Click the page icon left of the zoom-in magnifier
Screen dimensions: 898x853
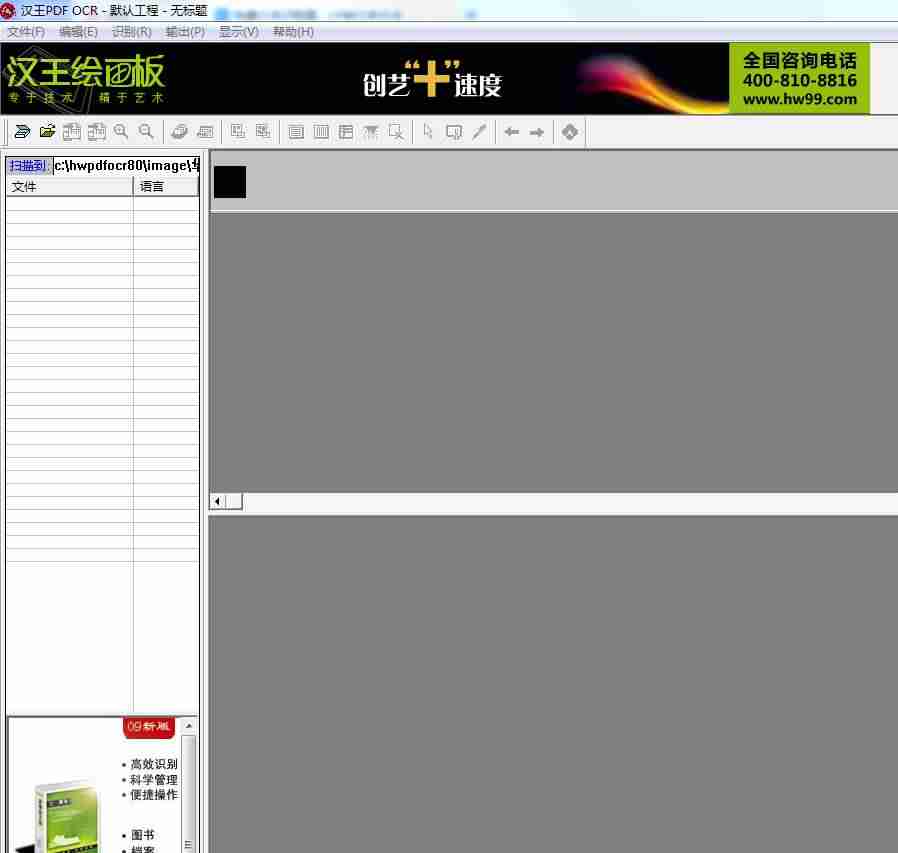pyautogui.click(x=96, y=132)
